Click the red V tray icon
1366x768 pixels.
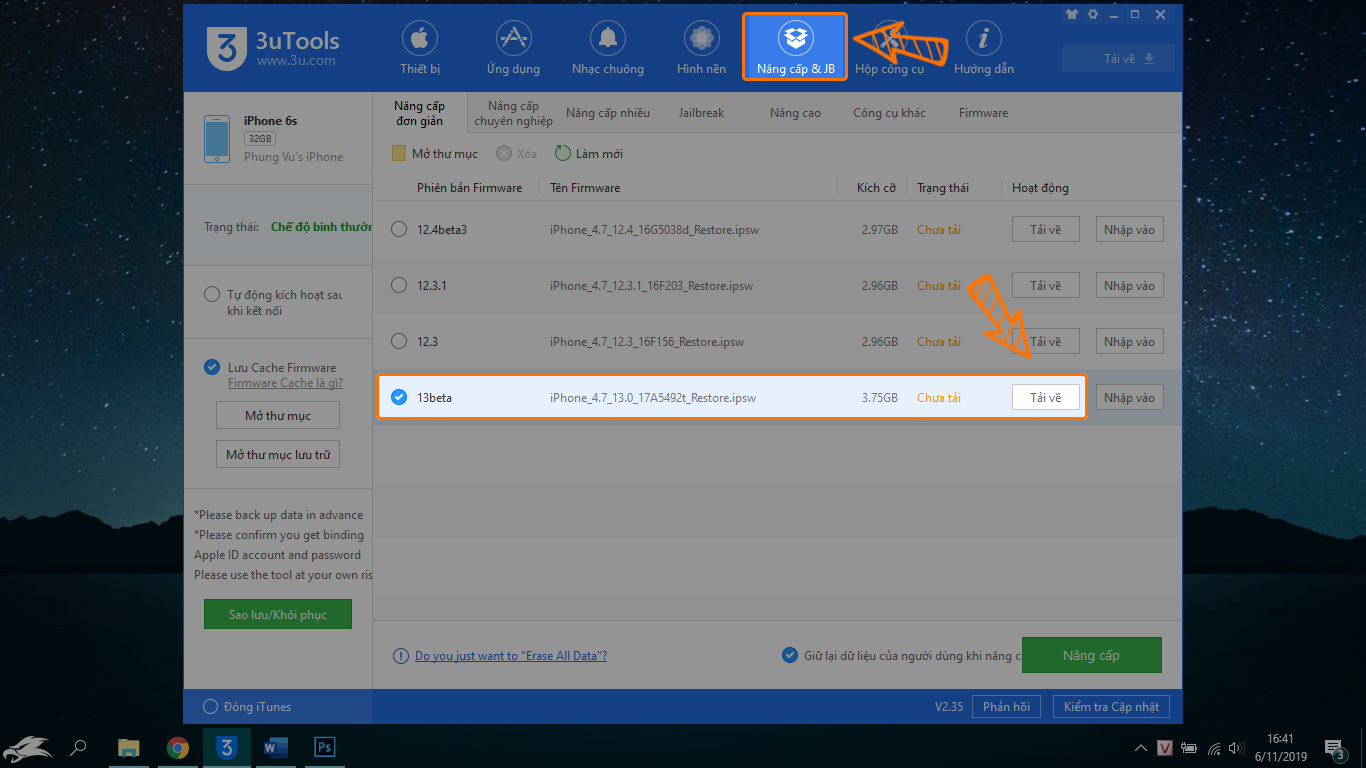pos(1165,748)
